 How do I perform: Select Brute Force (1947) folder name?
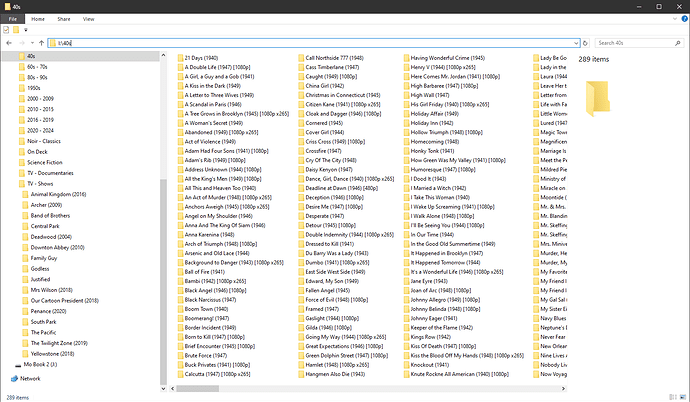(206, 355)
